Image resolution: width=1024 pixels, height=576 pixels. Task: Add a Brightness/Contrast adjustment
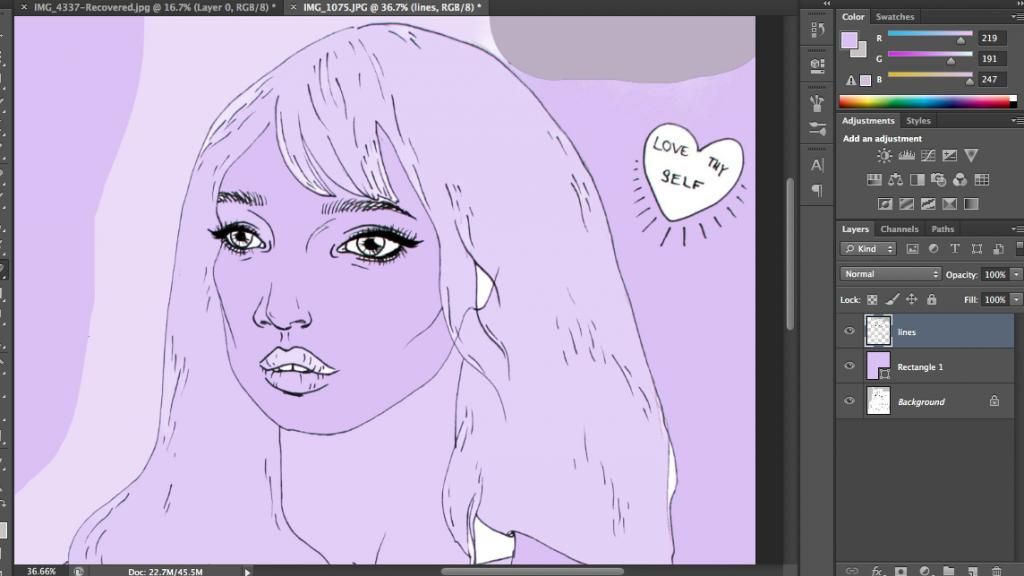[x=884, y=155]
